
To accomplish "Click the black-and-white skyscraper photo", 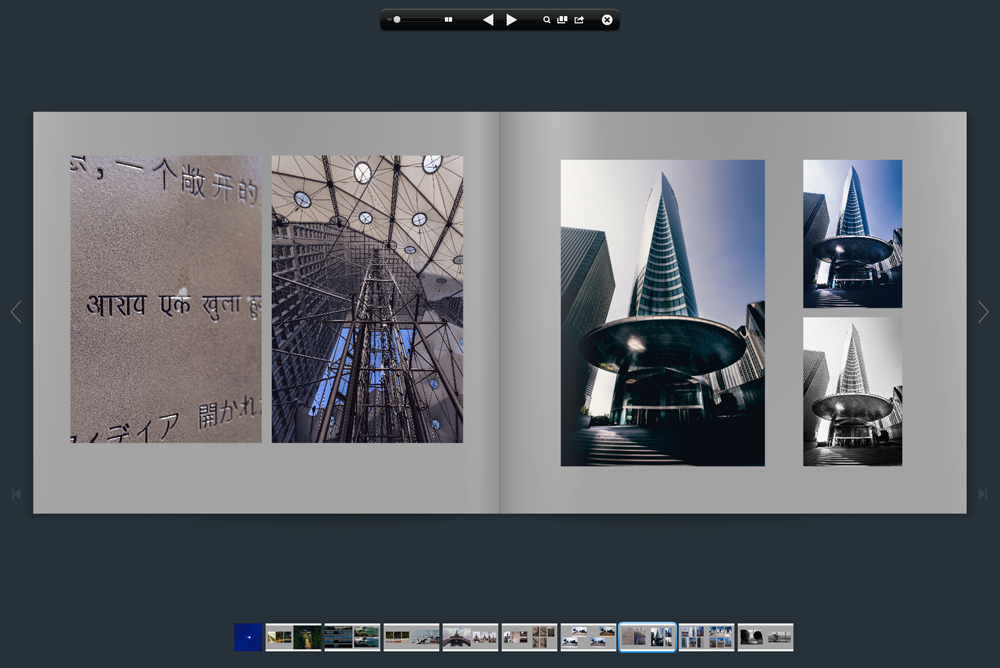I will pyautogui.click(x=852, y=392).
